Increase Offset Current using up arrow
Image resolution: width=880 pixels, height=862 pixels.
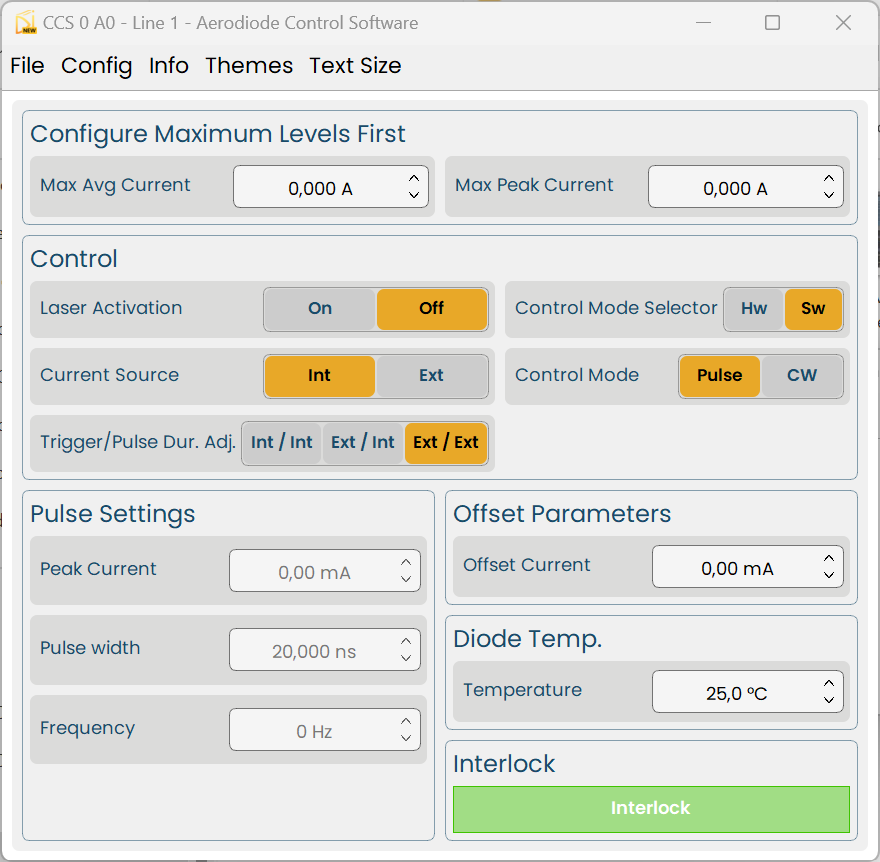coord(829,558)
